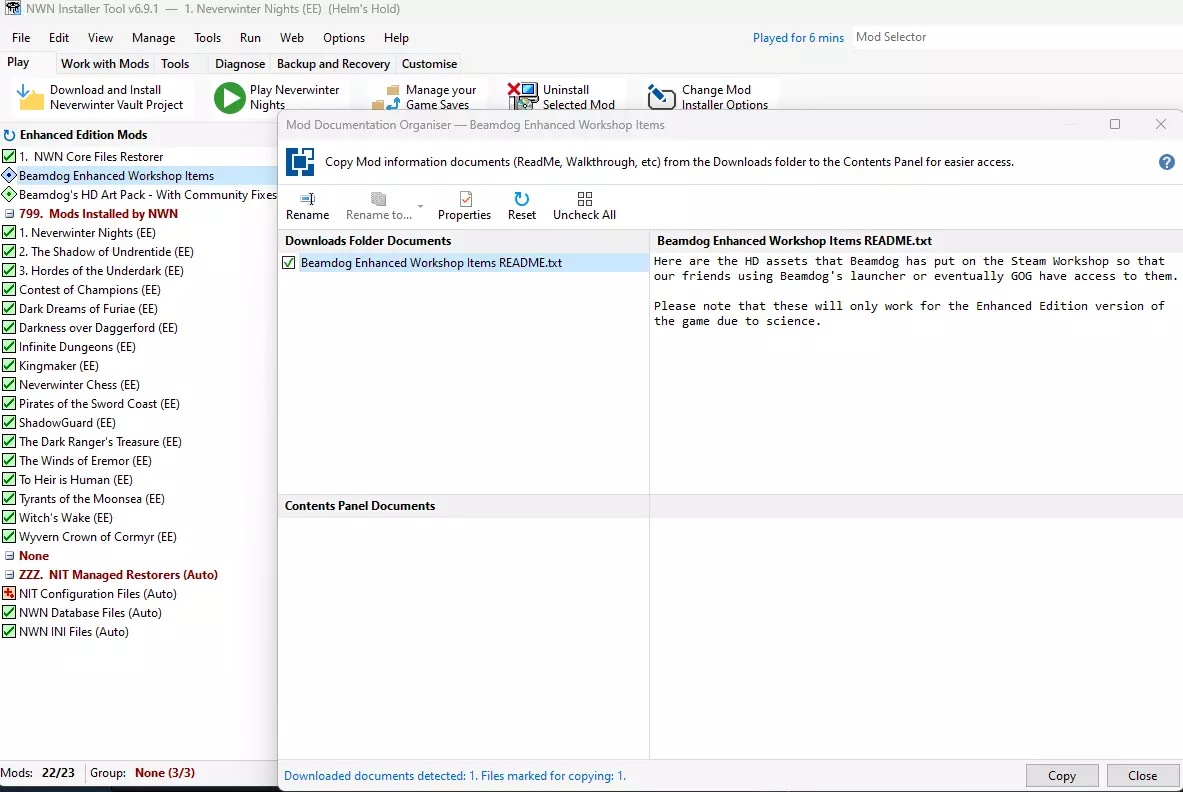Image resolution: width=1183 pixels, height=792 pixels.
Task: Uncheck Beamdog Enhanced Workshop Items README.txt checkbox
Action: point(289,263)
